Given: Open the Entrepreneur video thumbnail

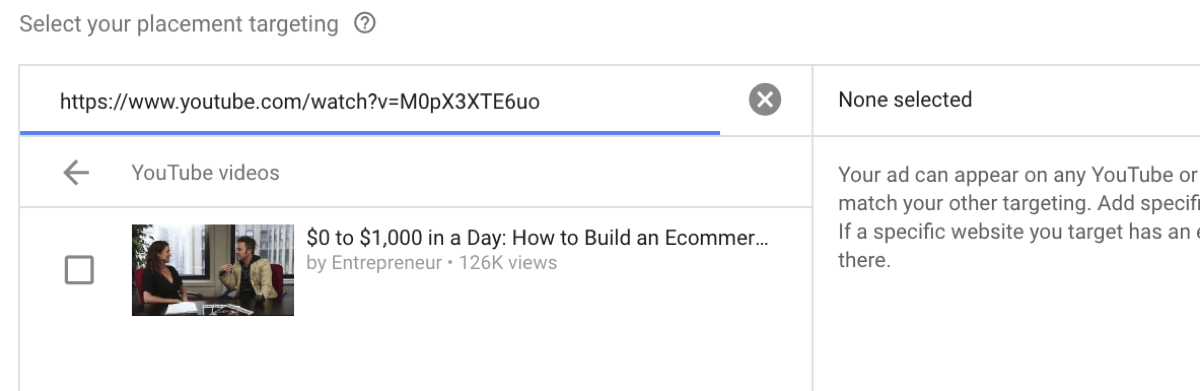Looking at the screenshot, I should coord(213,270).
